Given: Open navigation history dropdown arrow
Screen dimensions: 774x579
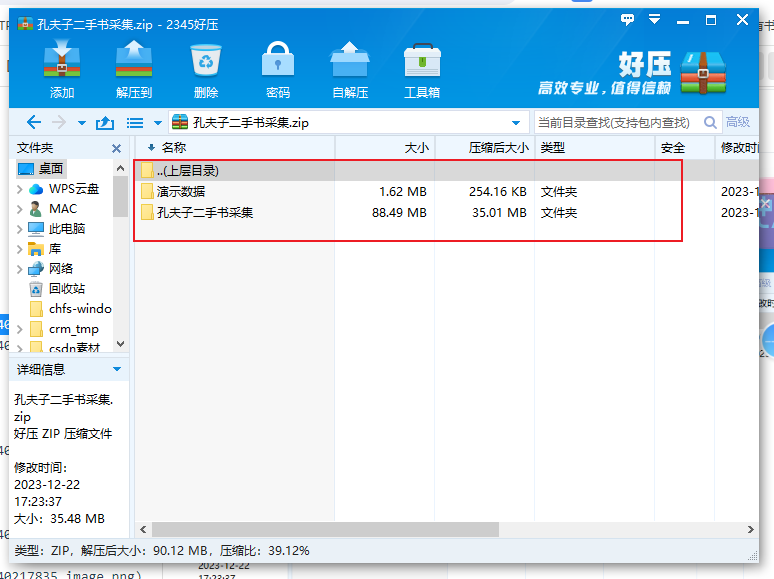Looking at the screenshot, I should [x=82, y=123].
